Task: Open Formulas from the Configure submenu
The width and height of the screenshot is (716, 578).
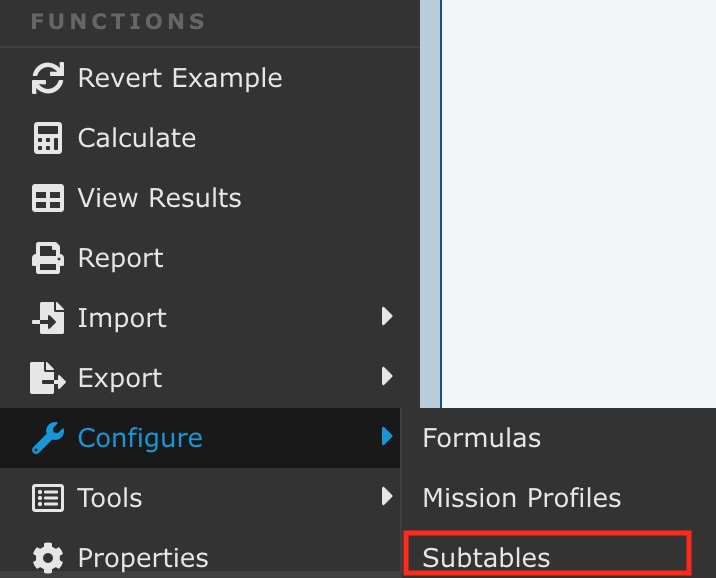Action: 481,438
